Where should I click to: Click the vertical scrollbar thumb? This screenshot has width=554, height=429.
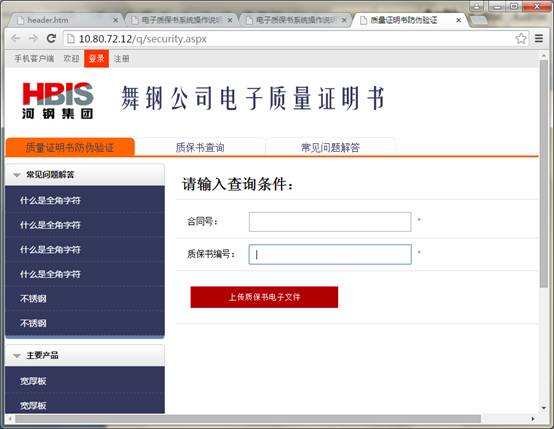544,174
